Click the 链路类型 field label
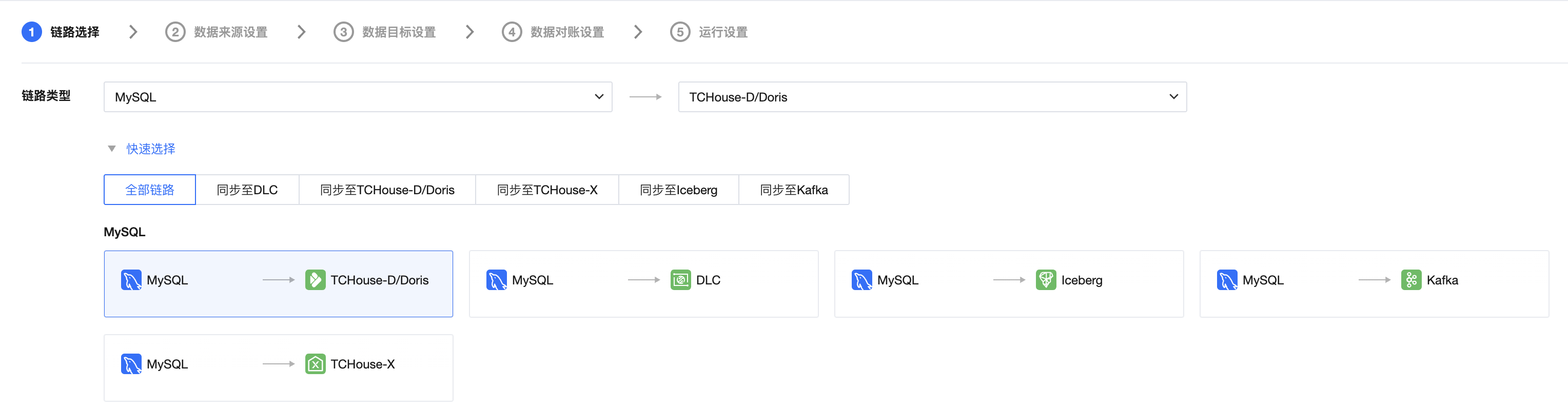Screen dimensions: 1568x411 click(46, 95)
